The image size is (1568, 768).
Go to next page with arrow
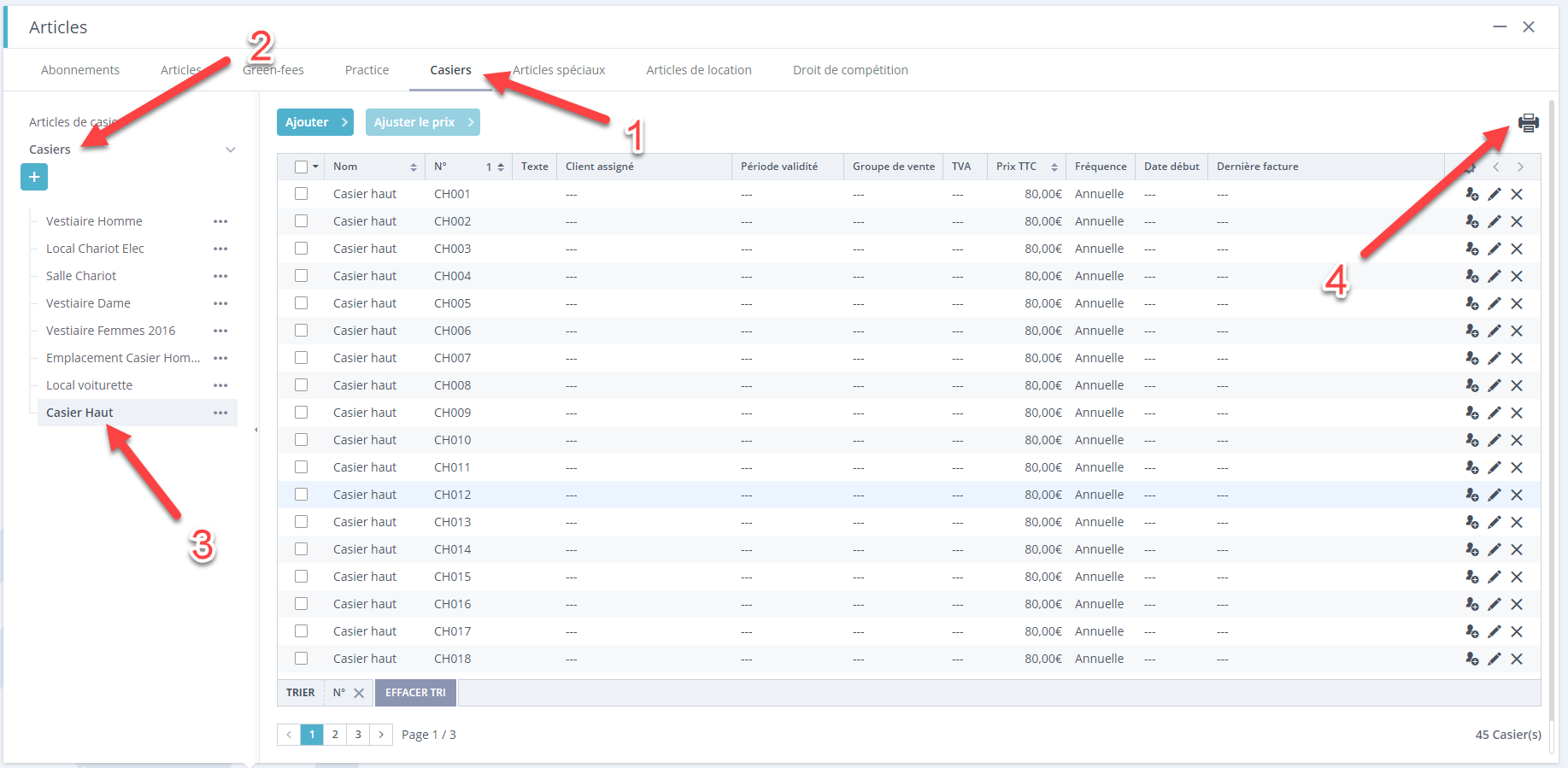pos(381,735)
